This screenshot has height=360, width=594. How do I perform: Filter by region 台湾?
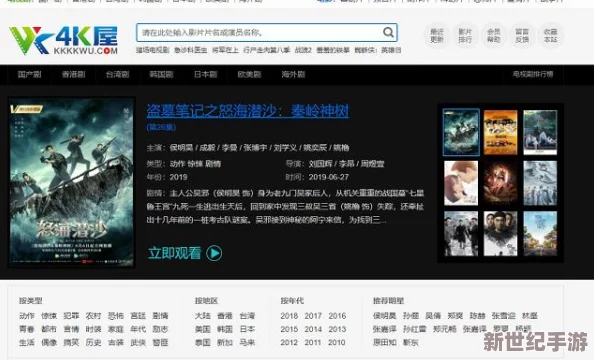click(x=247, y=316)
